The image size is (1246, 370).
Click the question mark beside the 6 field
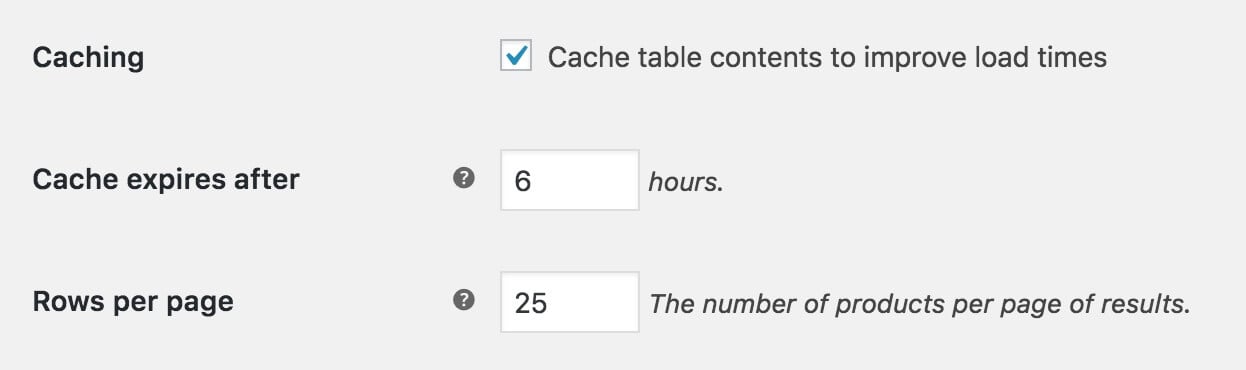[x=463, y=179]
